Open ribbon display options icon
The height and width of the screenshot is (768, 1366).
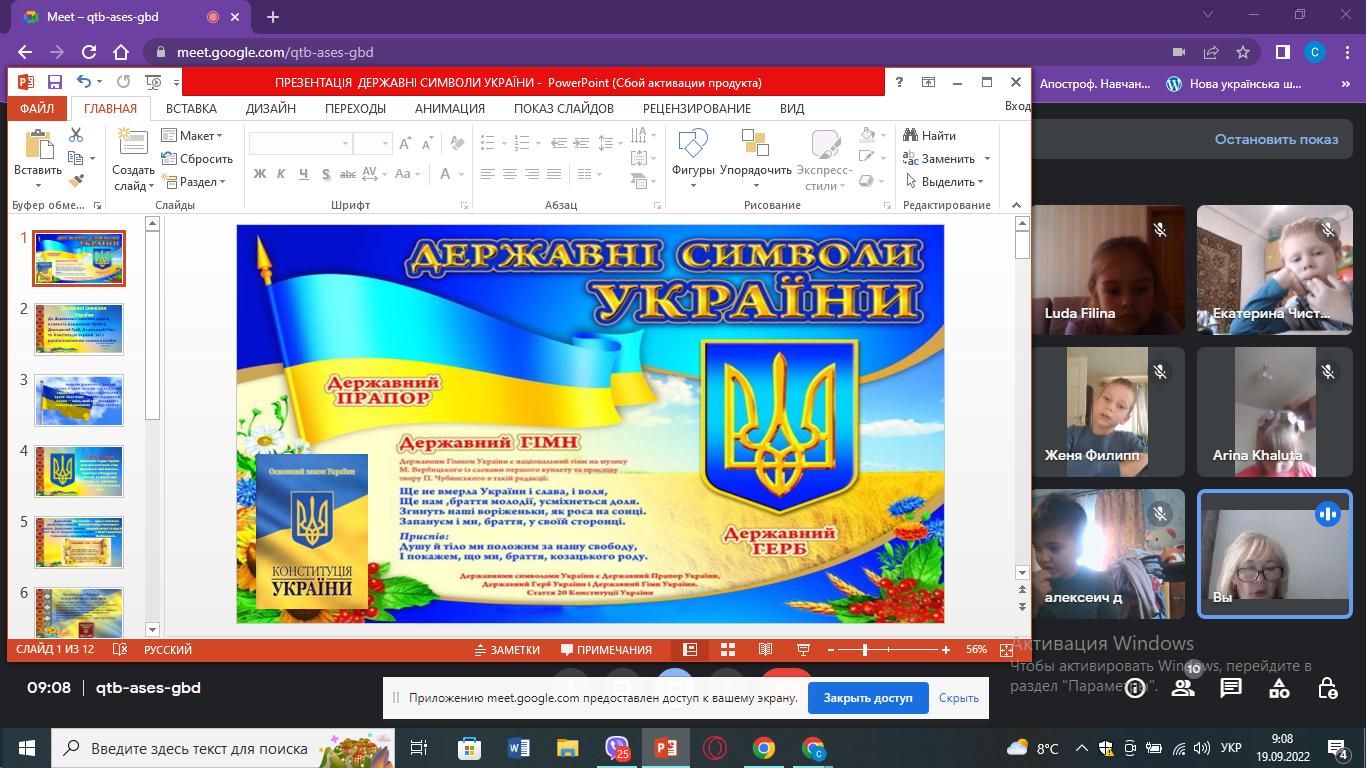tap(928, 83)
